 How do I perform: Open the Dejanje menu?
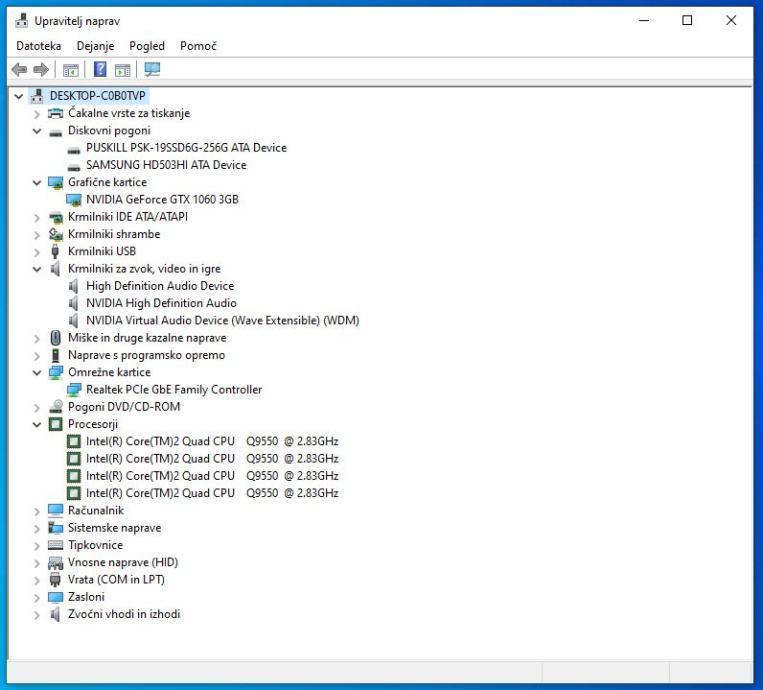95,46
